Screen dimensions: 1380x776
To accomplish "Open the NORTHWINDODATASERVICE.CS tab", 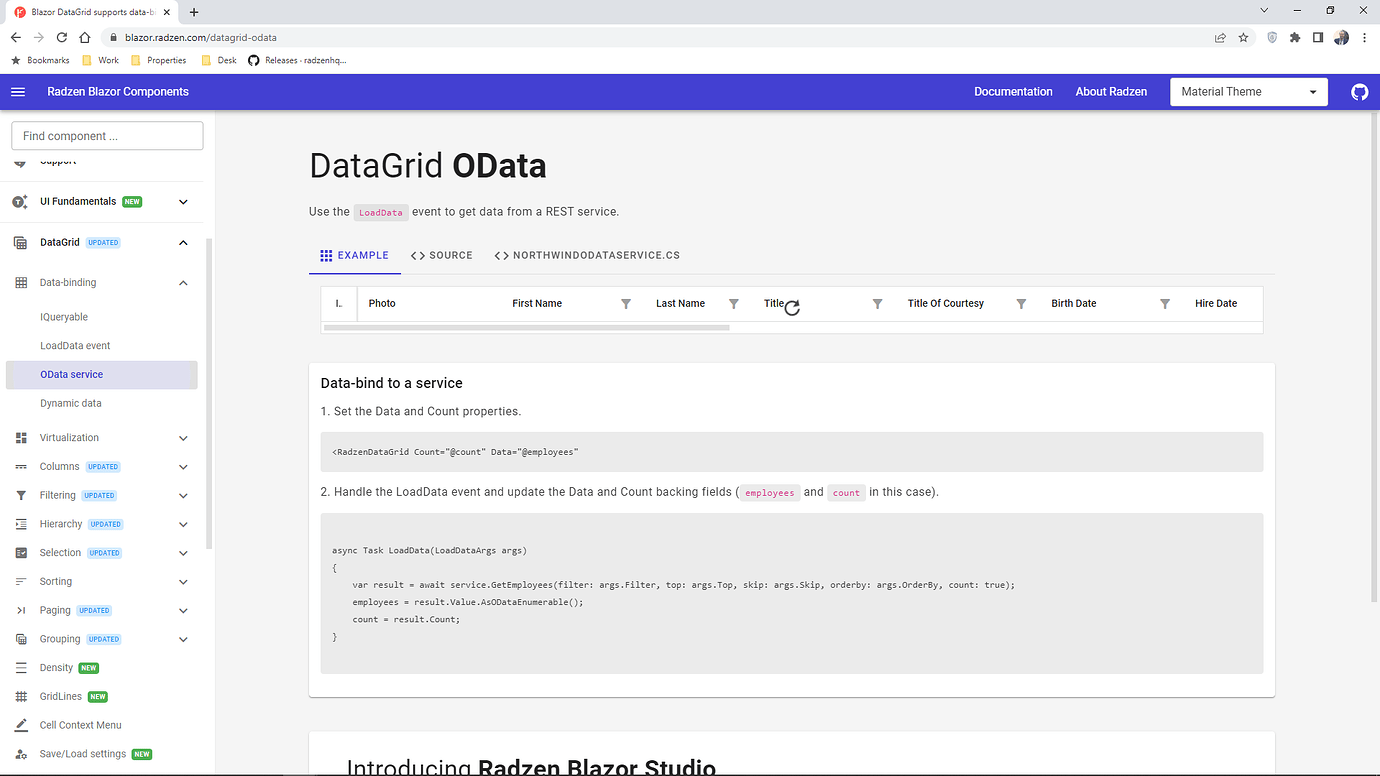I will (x=587, y=255).
